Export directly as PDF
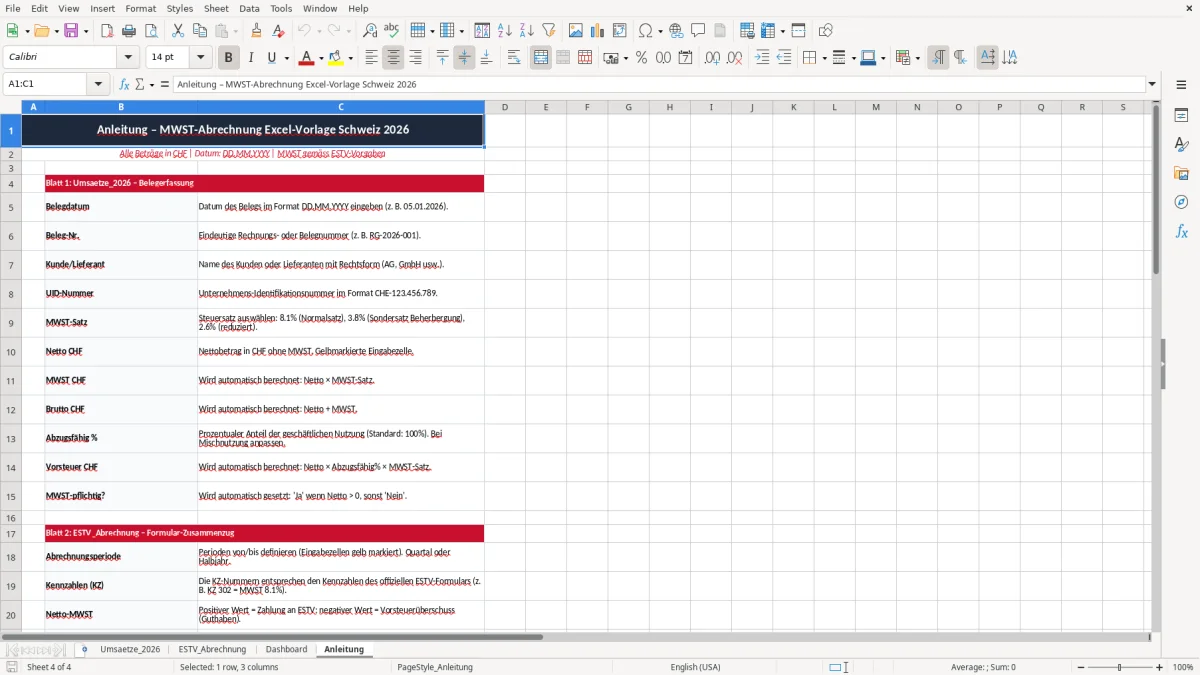The width and height of the screenshot is (1200, 675). (107, 31)
